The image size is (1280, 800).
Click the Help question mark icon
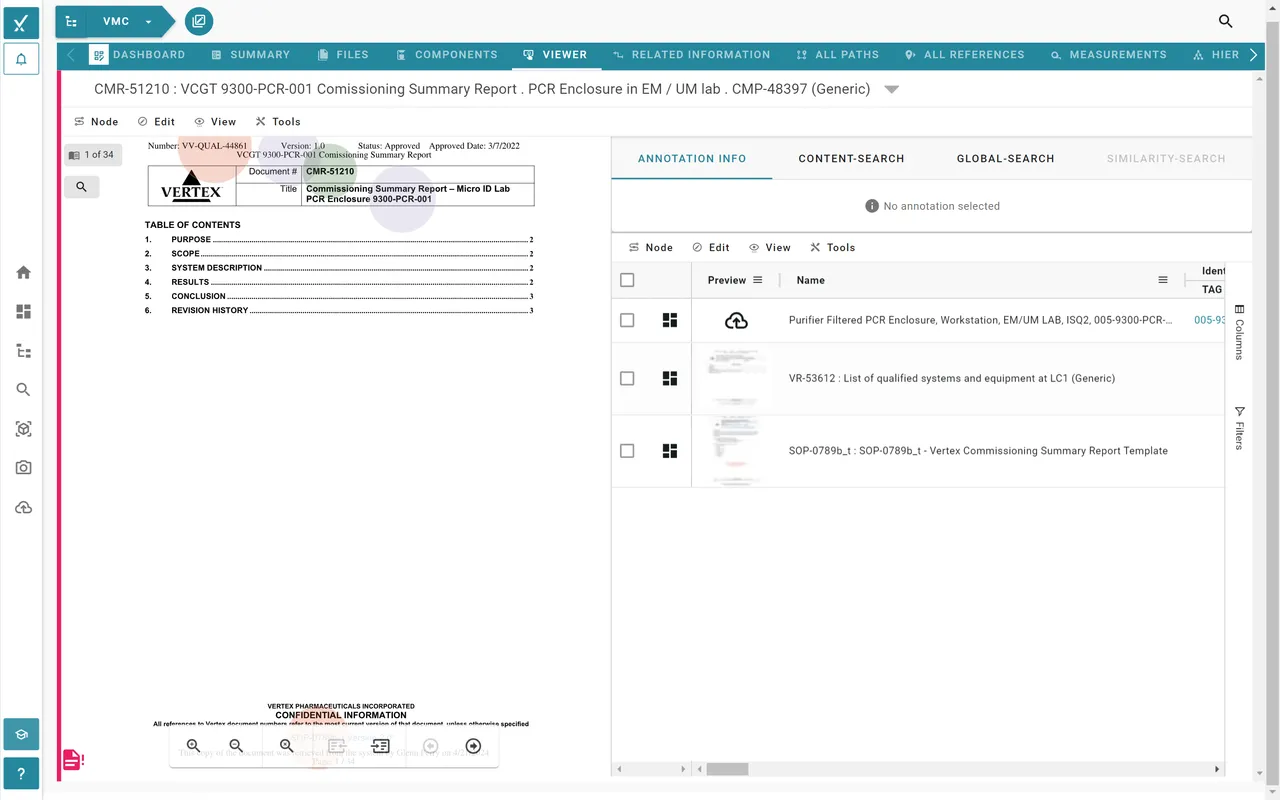tap(21, 773)
